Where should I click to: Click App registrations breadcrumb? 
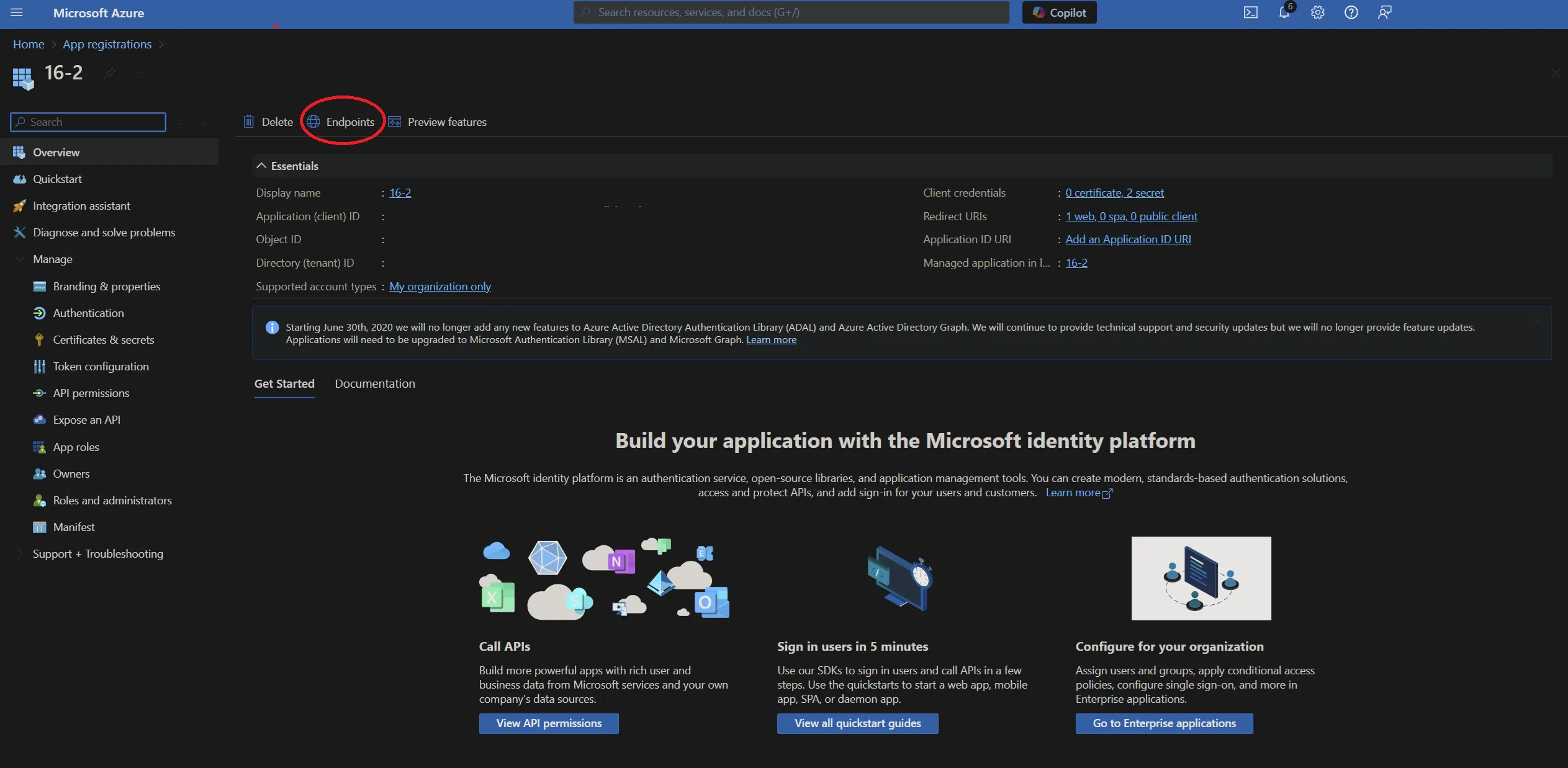pos(107,45)
